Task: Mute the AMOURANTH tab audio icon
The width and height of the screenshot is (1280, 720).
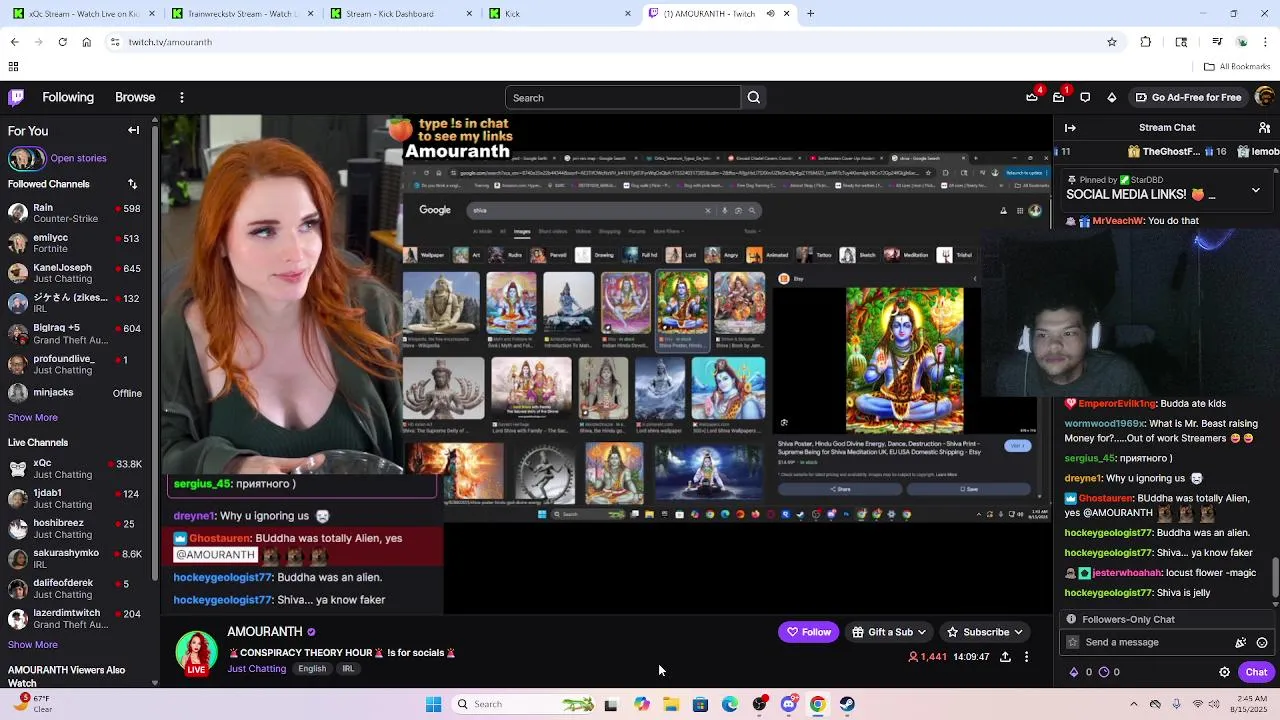Action: pos(770,14)
